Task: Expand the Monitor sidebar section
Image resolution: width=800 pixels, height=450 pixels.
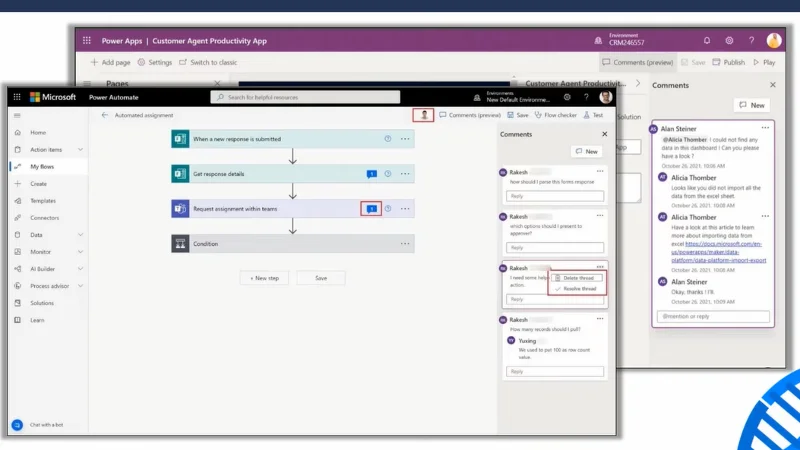Action: pyautogui.click(x=80, y=252)
